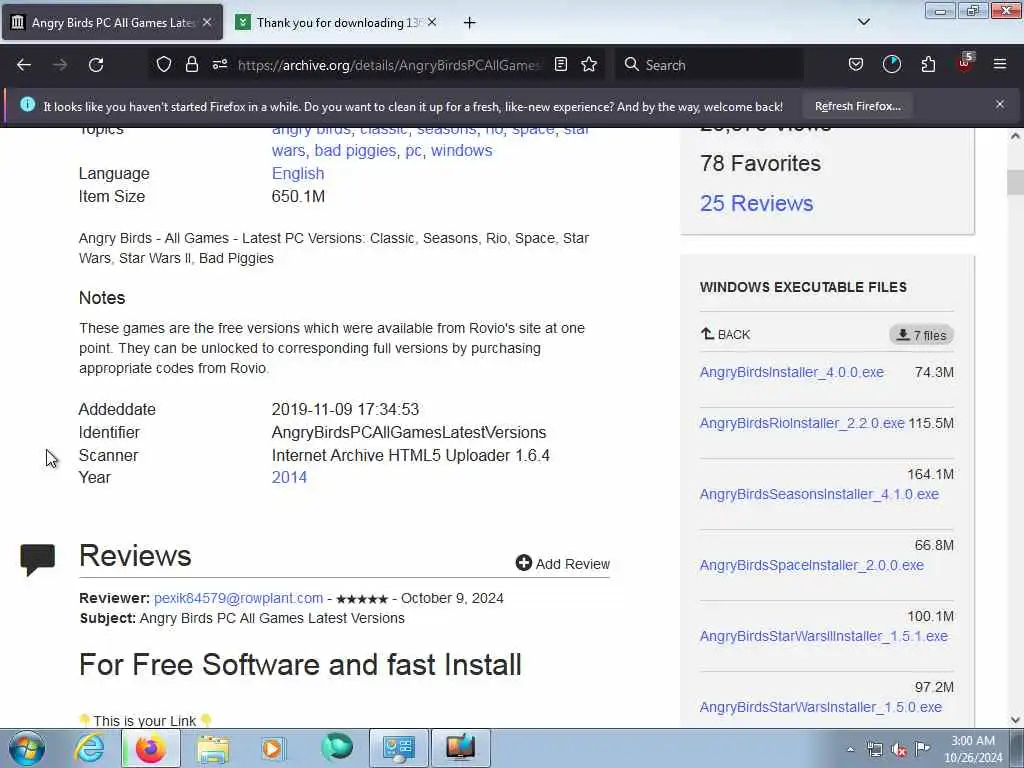The width and height of the screenshot is (1024, 768).
Task: Open the muted volume tray icon
Action: [899, 750]
